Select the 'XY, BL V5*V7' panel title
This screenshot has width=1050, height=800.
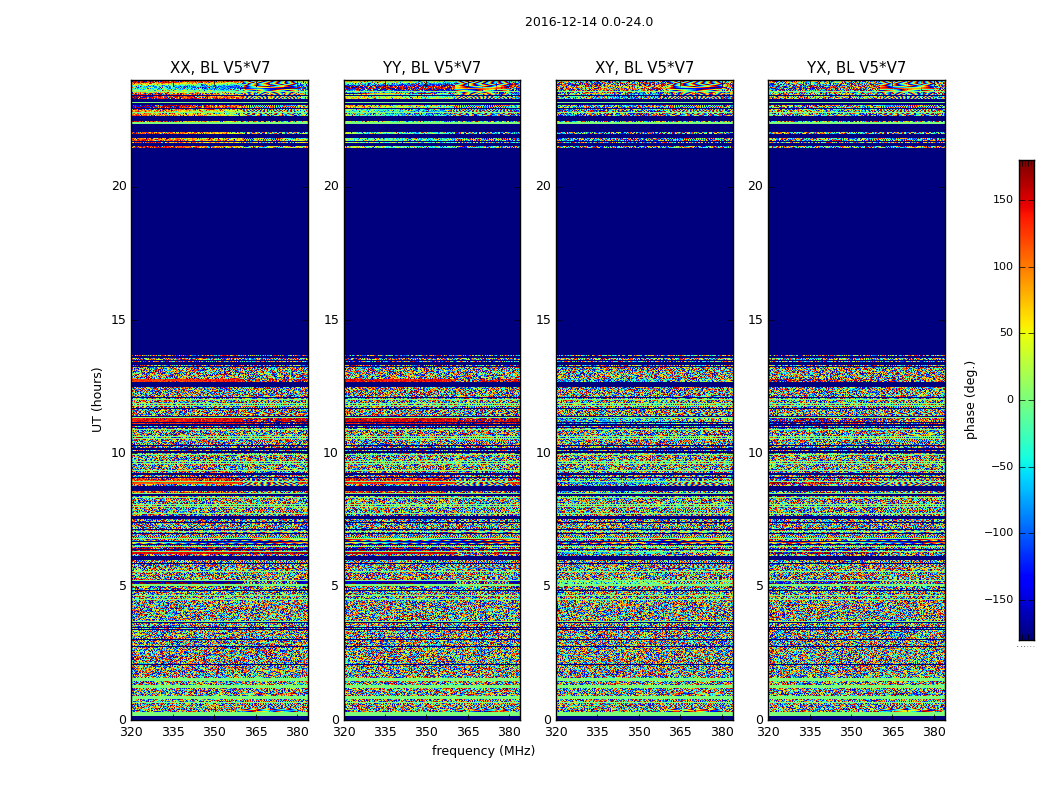point(644,68)
